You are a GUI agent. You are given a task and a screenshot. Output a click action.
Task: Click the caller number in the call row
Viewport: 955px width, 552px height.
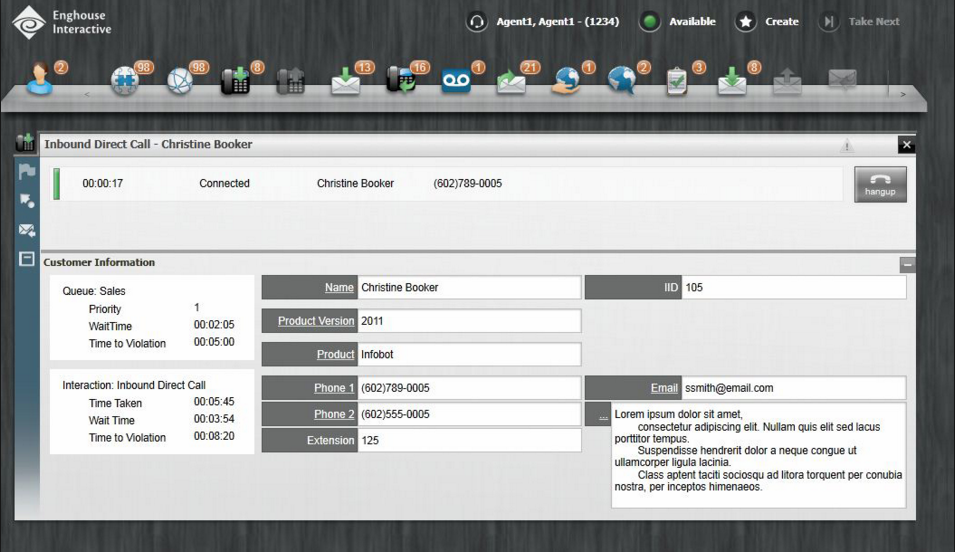pyautogui.click(x=468, y=183)
